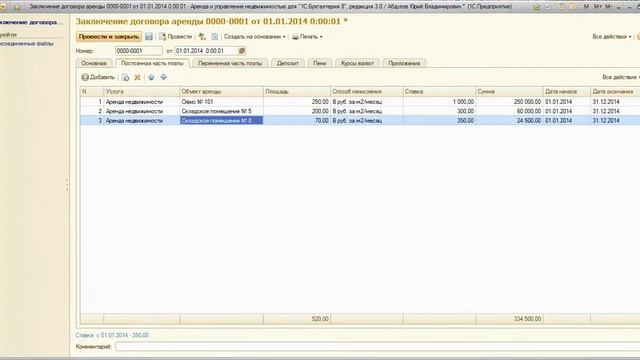Select the Складское помещение № 5 cell

[221, 111]
